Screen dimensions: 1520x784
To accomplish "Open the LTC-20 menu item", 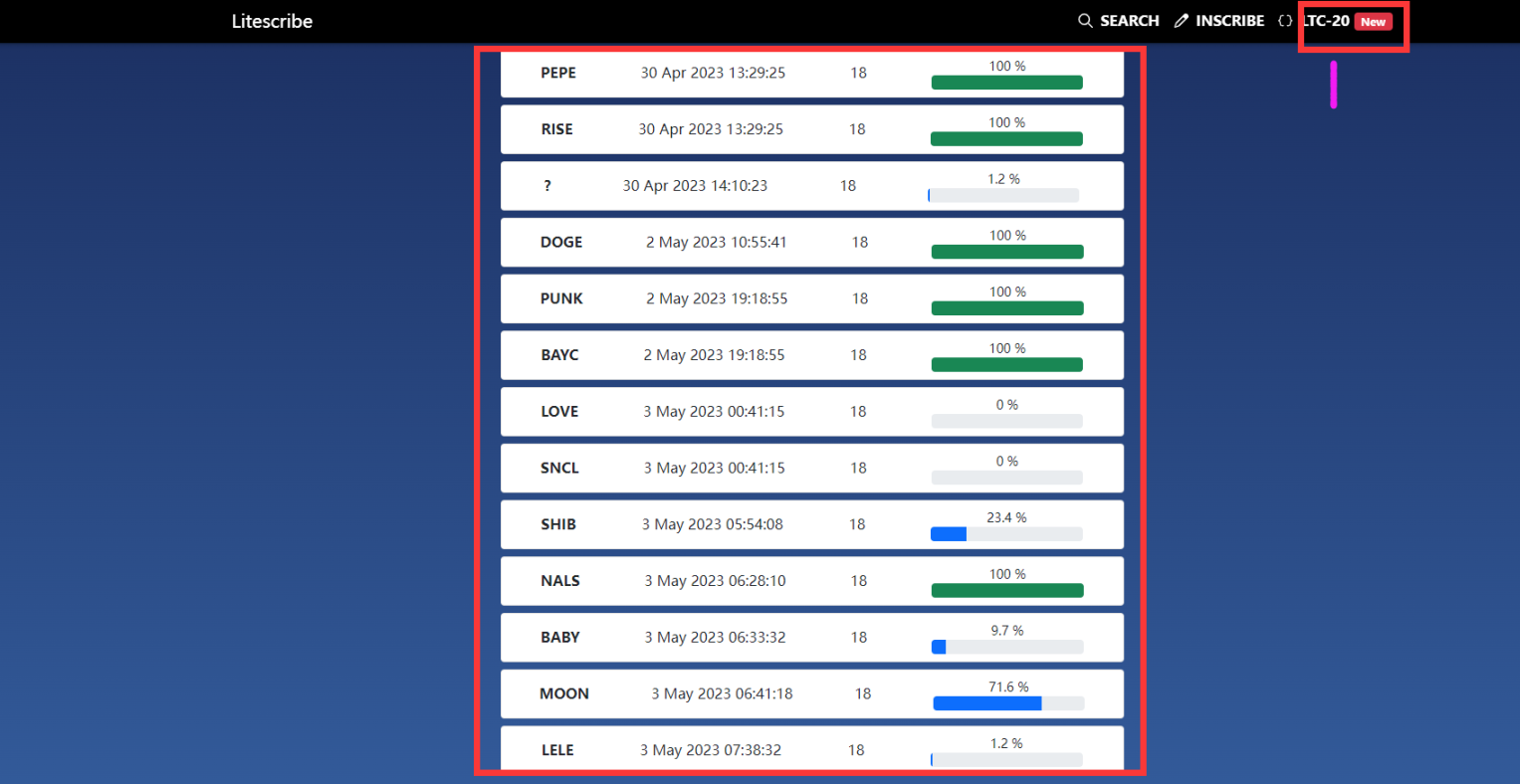I will (x=1327, y=21).
